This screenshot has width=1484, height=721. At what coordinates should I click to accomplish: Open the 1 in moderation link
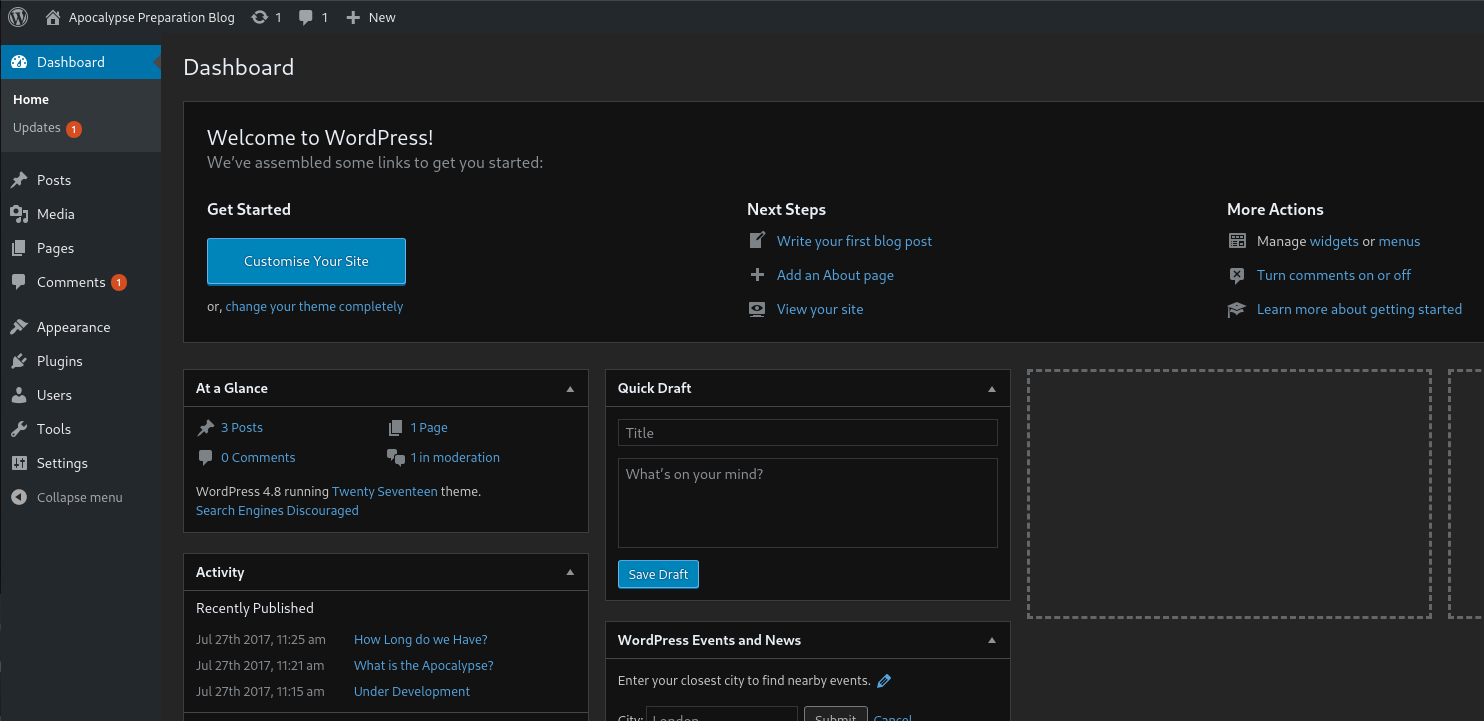click(455, 457)
